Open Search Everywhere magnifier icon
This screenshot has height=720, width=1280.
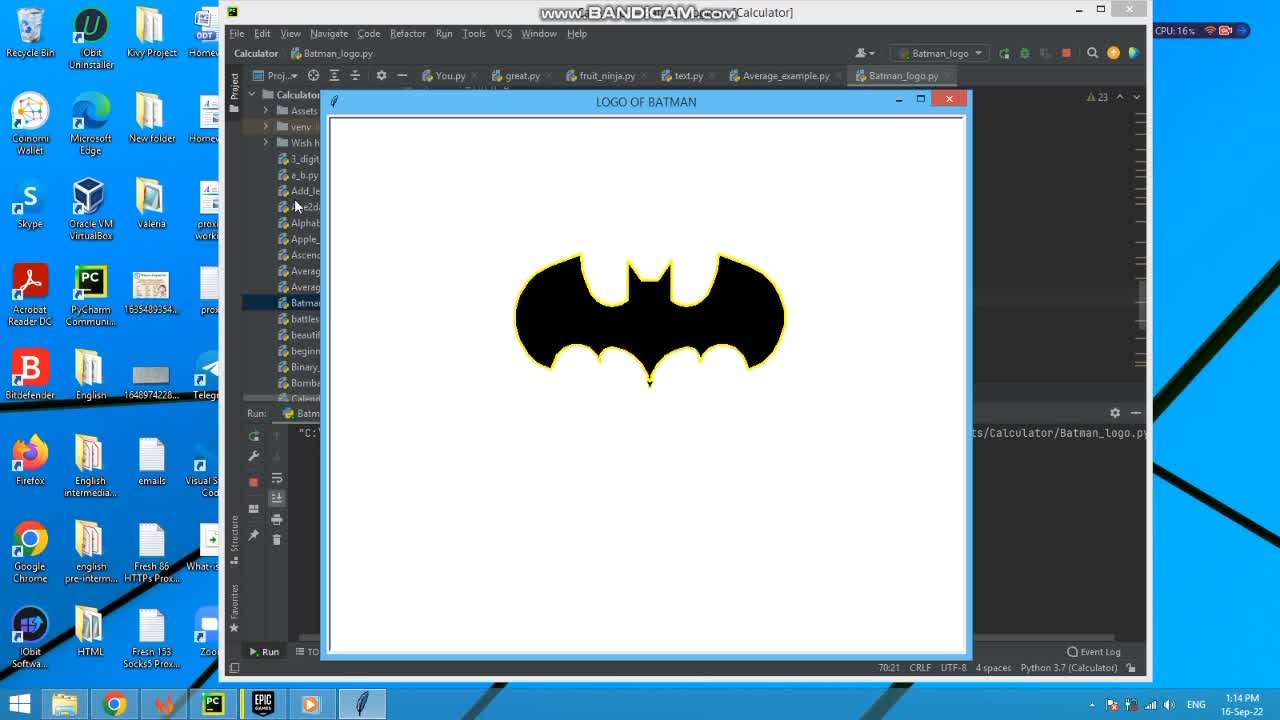pyautogui.click(x=1092, y=53)
